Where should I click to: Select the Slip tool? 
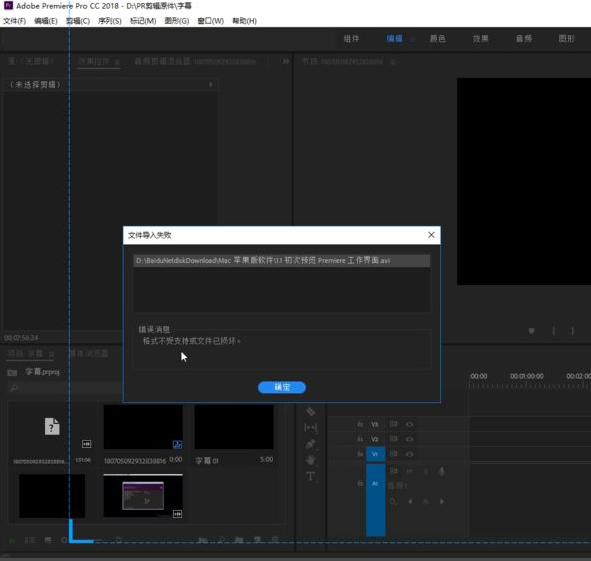click(x=310, y=428)
